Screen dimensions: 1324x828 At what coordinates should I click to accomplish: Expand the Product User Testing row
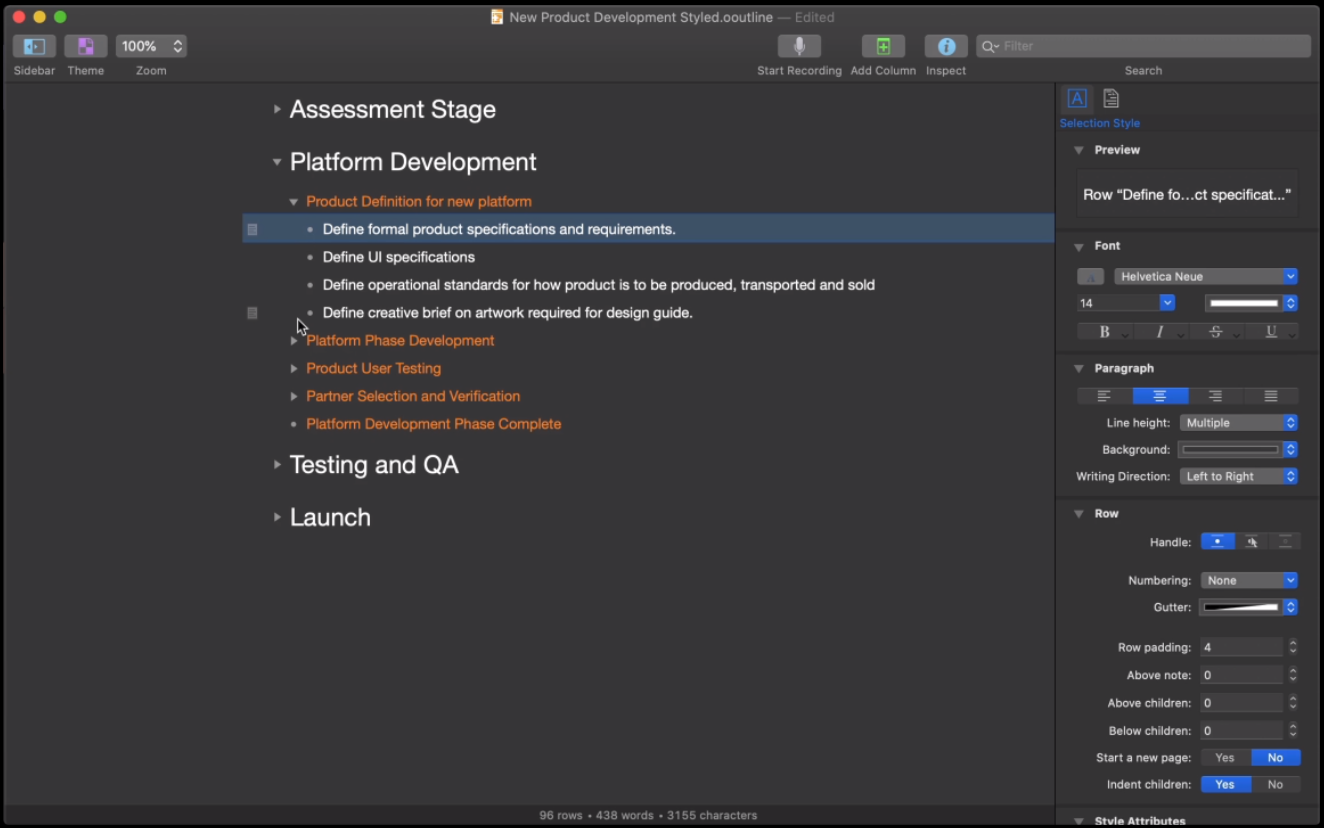[293, 368]
